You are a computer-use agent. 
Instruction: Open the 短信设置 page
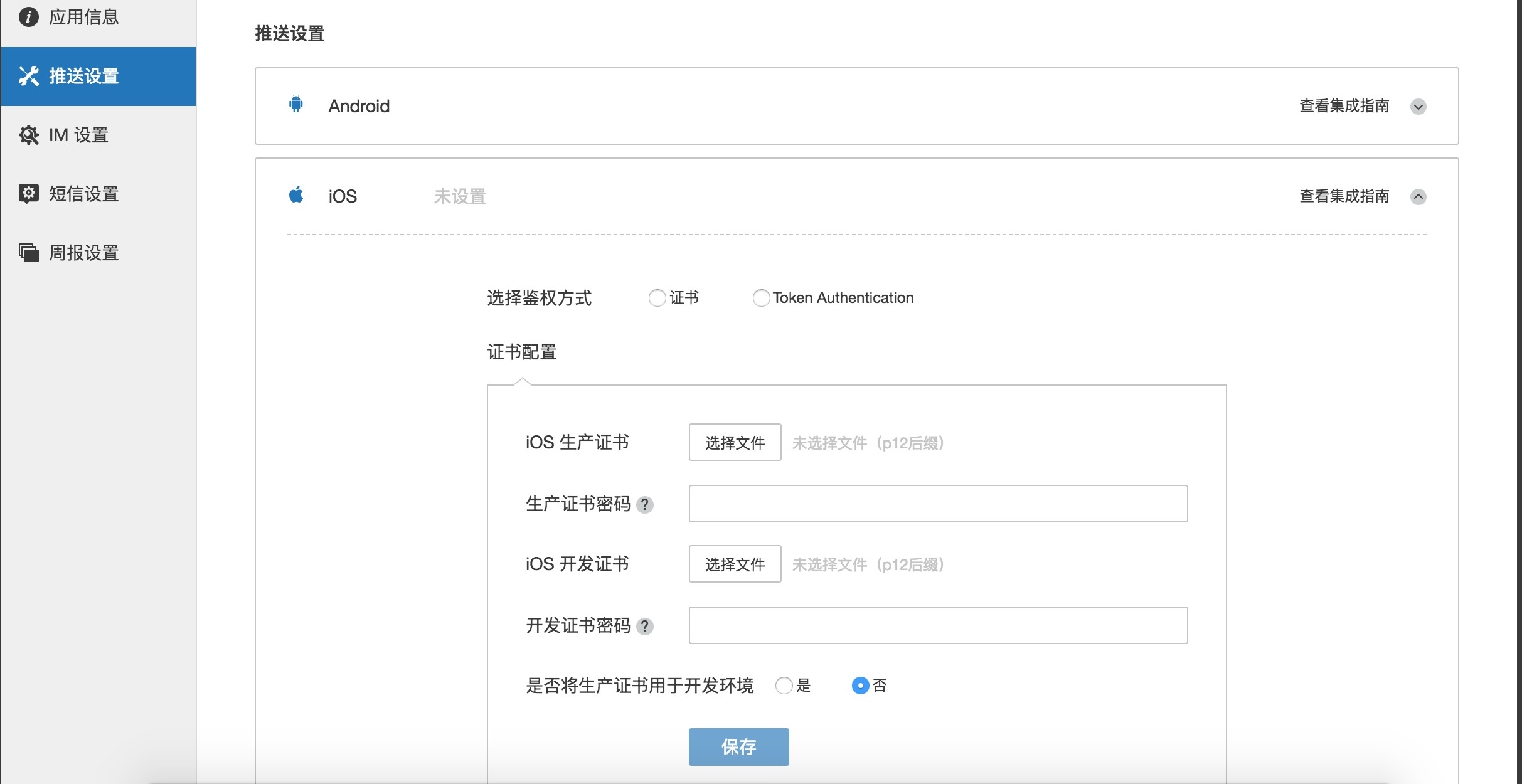click(x=83, y=193)
